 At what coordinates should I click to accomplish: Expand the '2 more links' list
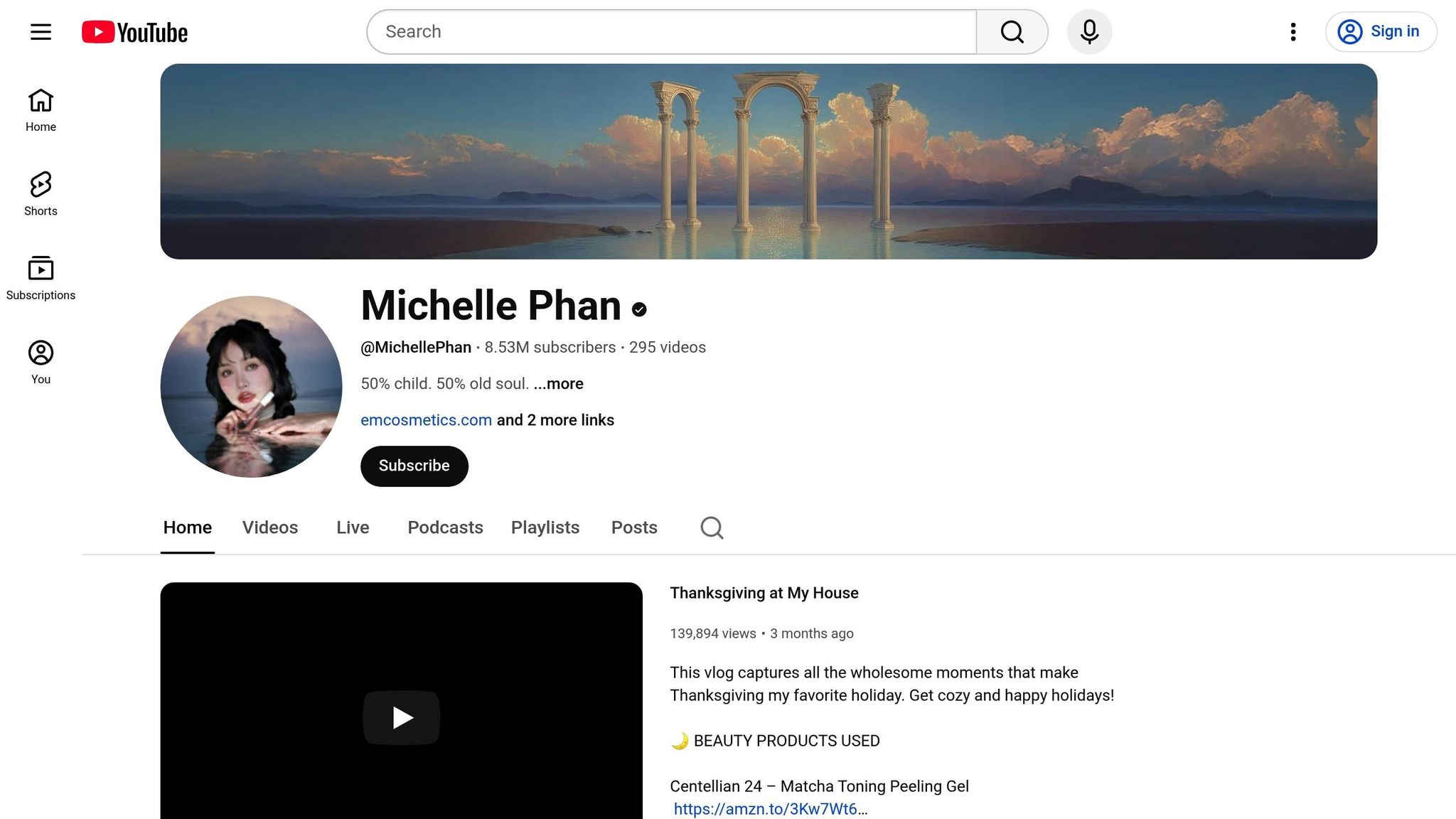click(x=555, y=419)
